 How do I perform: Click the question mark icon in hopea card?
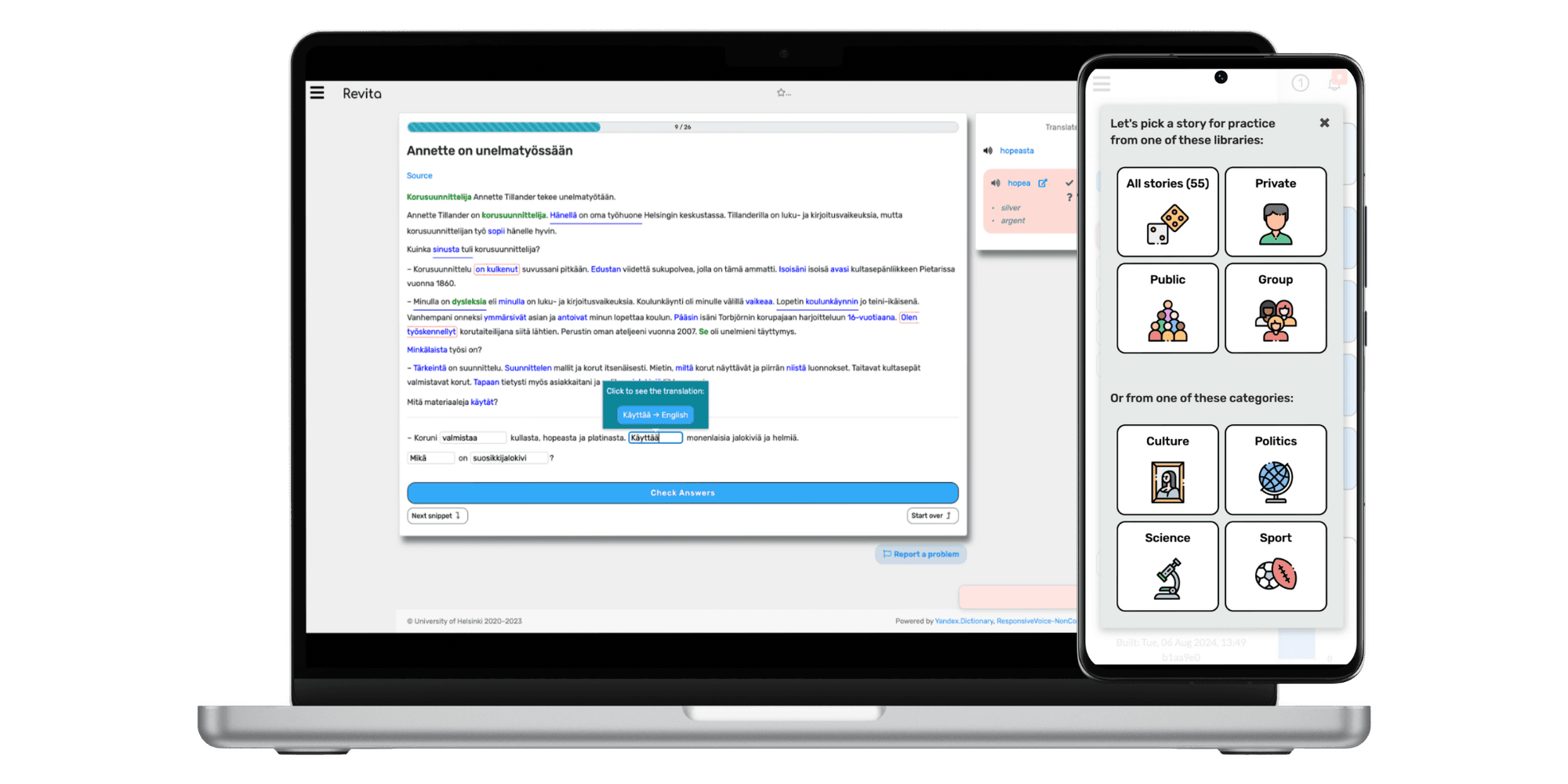(x=1069, y=198)
